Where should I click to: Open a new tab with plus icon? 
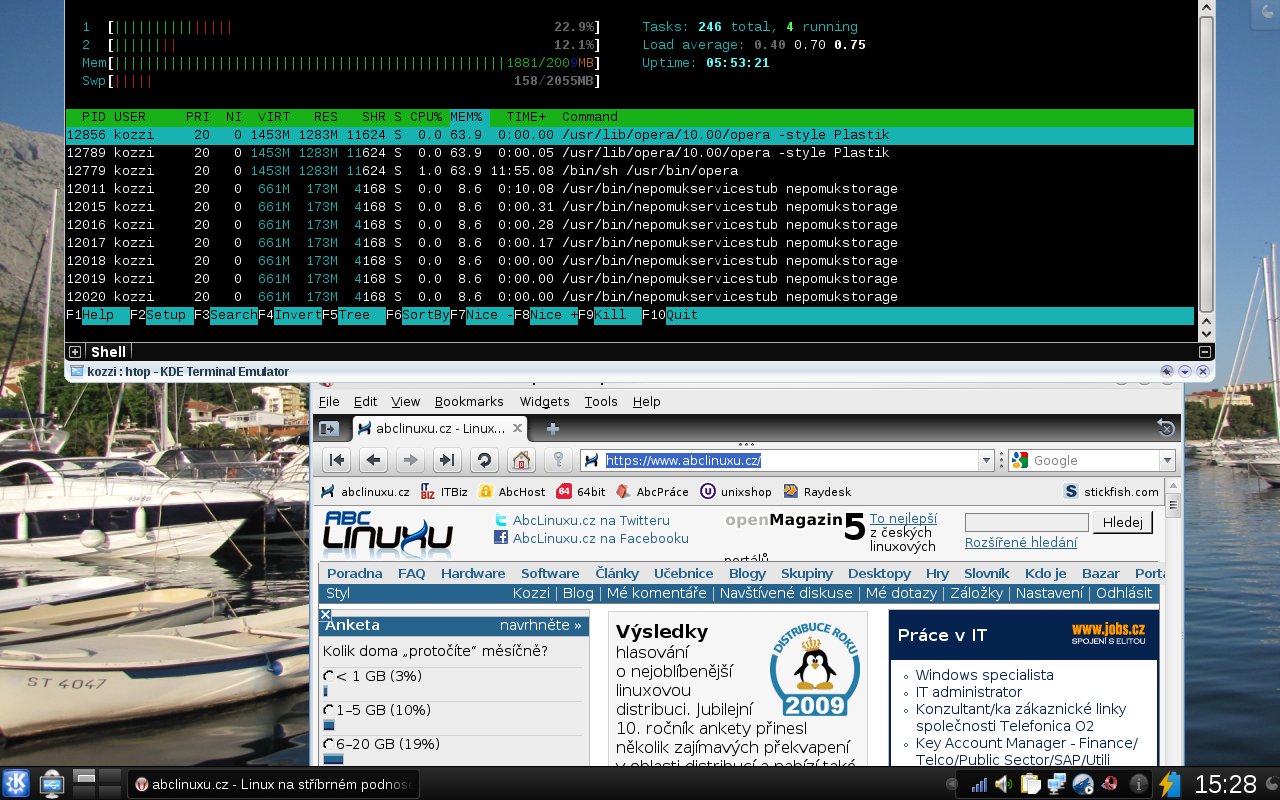coord(552,428)
